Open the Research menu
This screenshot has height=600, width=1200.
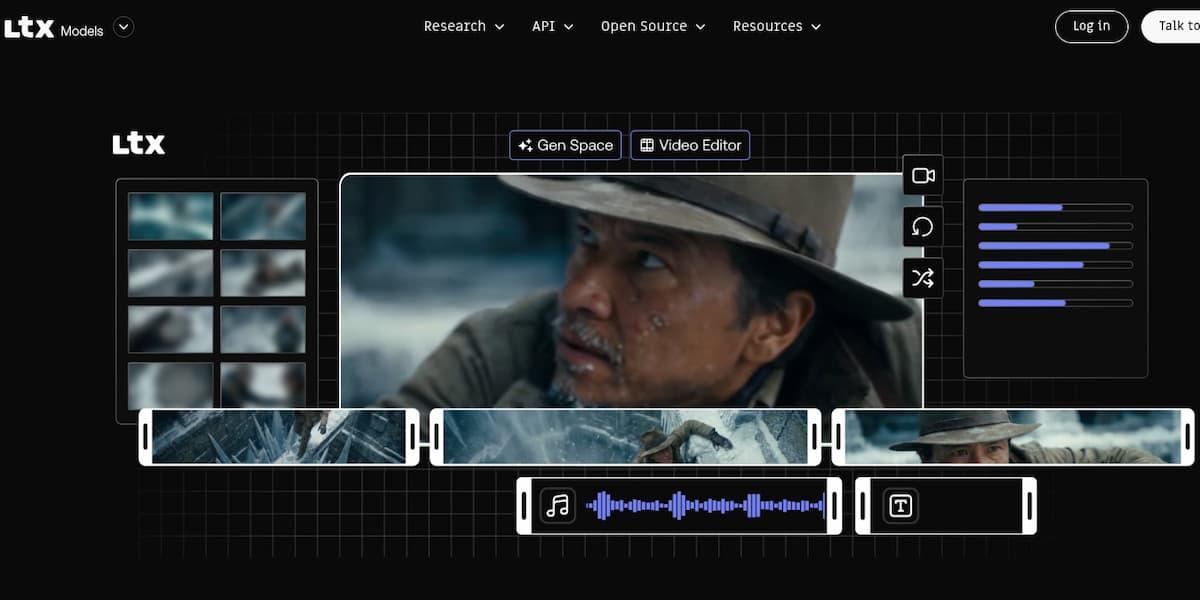pos(464,27)
